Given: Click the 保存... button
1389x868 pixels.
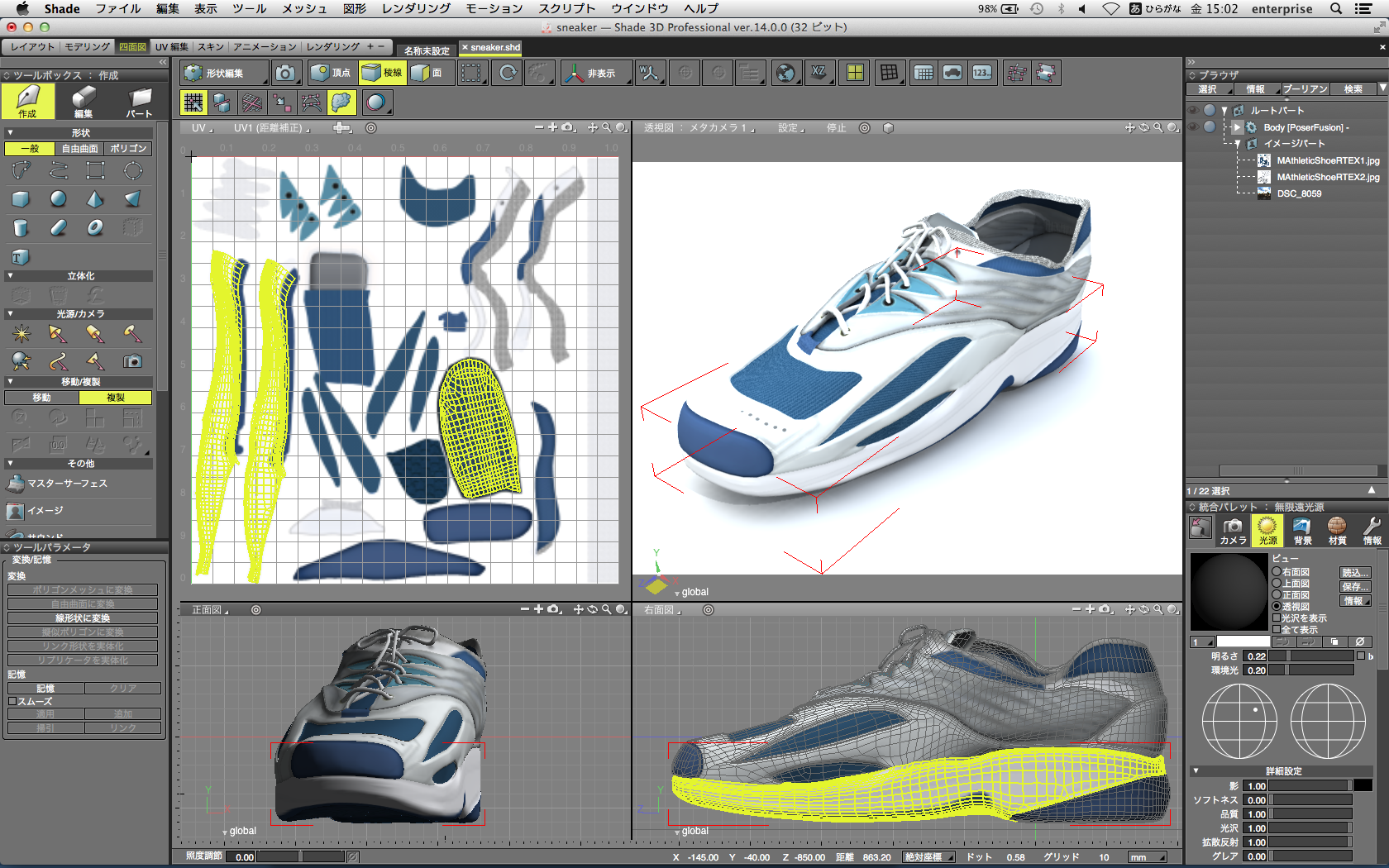Looking at the screenshot, I should click(1355, 587).
